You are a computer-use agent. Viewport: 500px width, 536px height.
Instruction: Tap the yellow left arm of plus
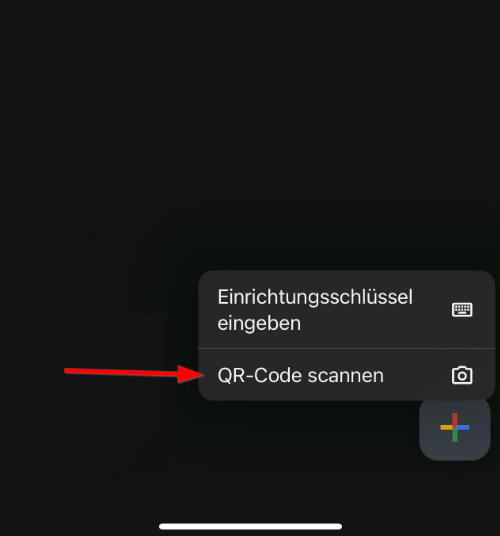coord(446,427)
